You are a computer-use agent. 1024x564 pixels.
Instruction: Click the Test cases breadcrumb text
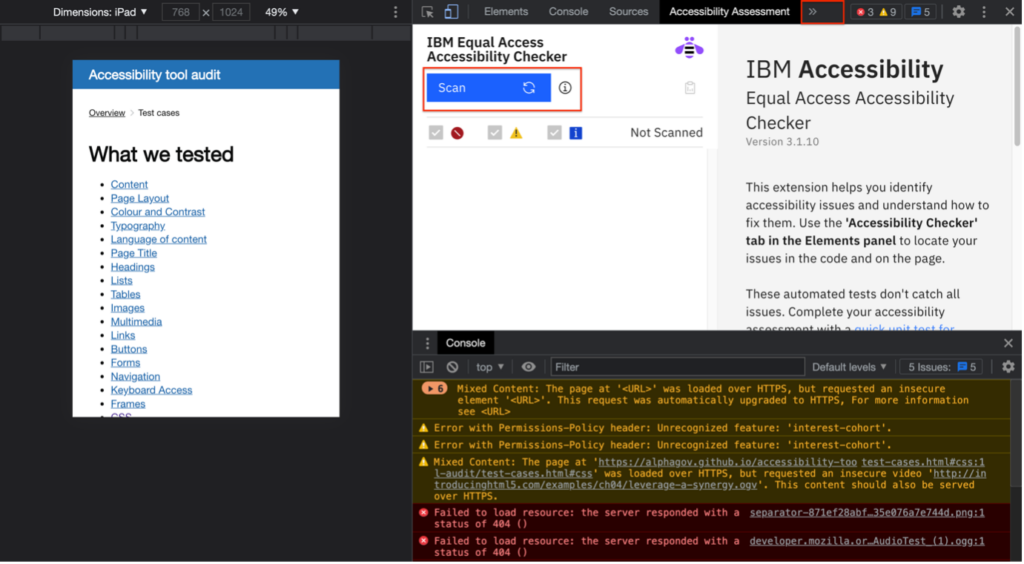coord(158,113)
